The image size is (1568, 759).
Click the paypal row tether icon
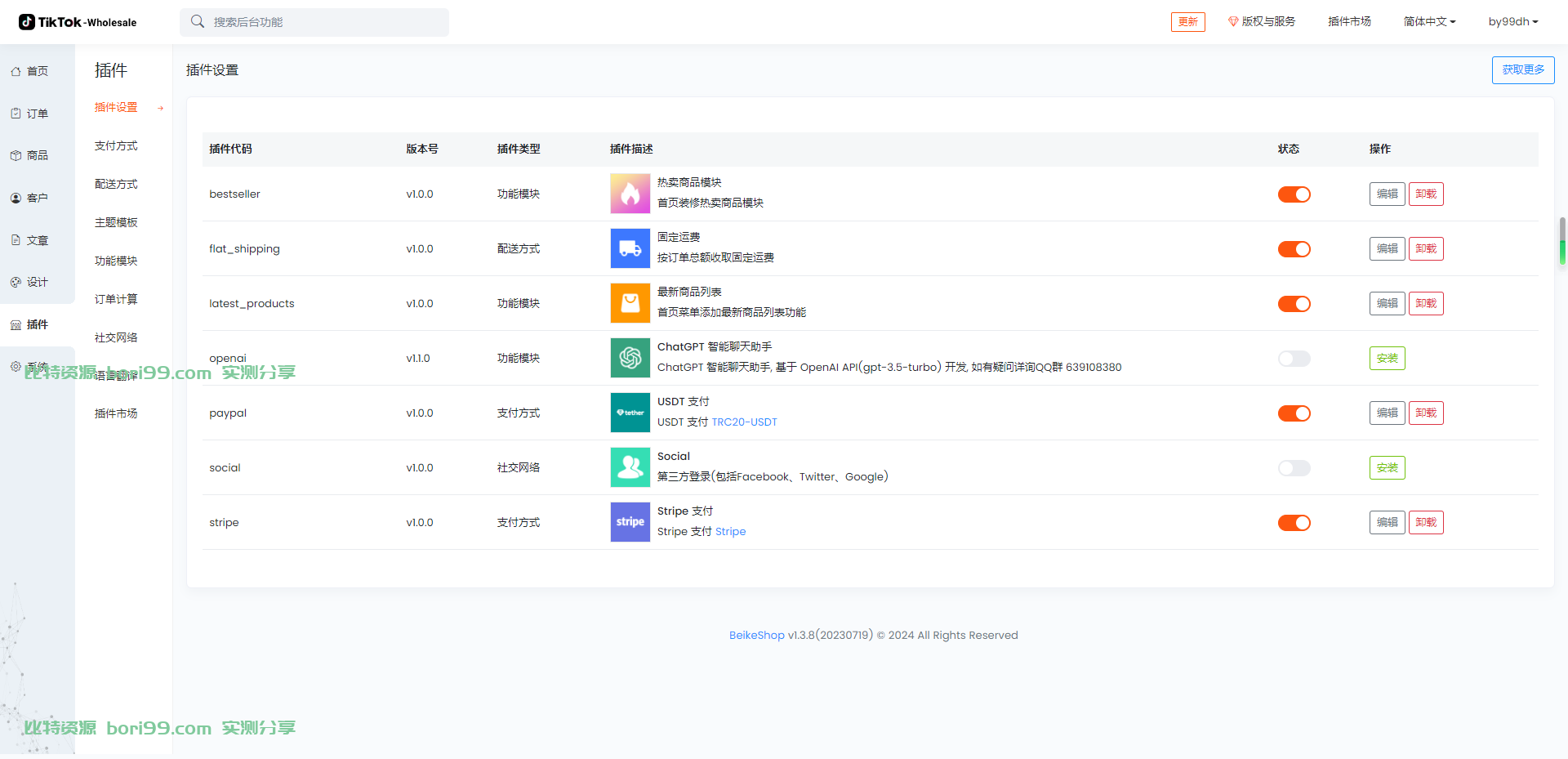point(630,413)
